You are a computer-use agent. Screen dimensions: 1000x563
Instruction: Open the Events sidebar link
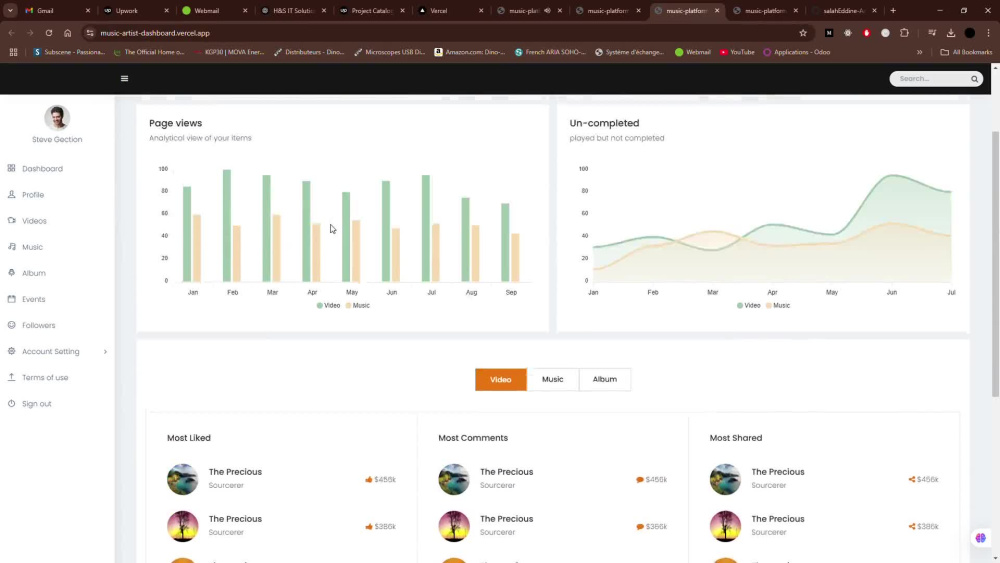click(33, 299)
